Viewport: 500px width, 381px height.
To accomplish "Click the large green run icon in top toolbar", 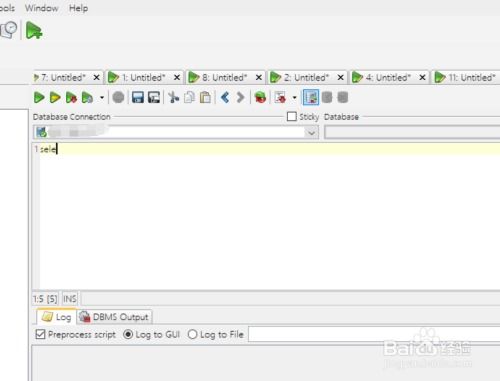I will (34, 30).
